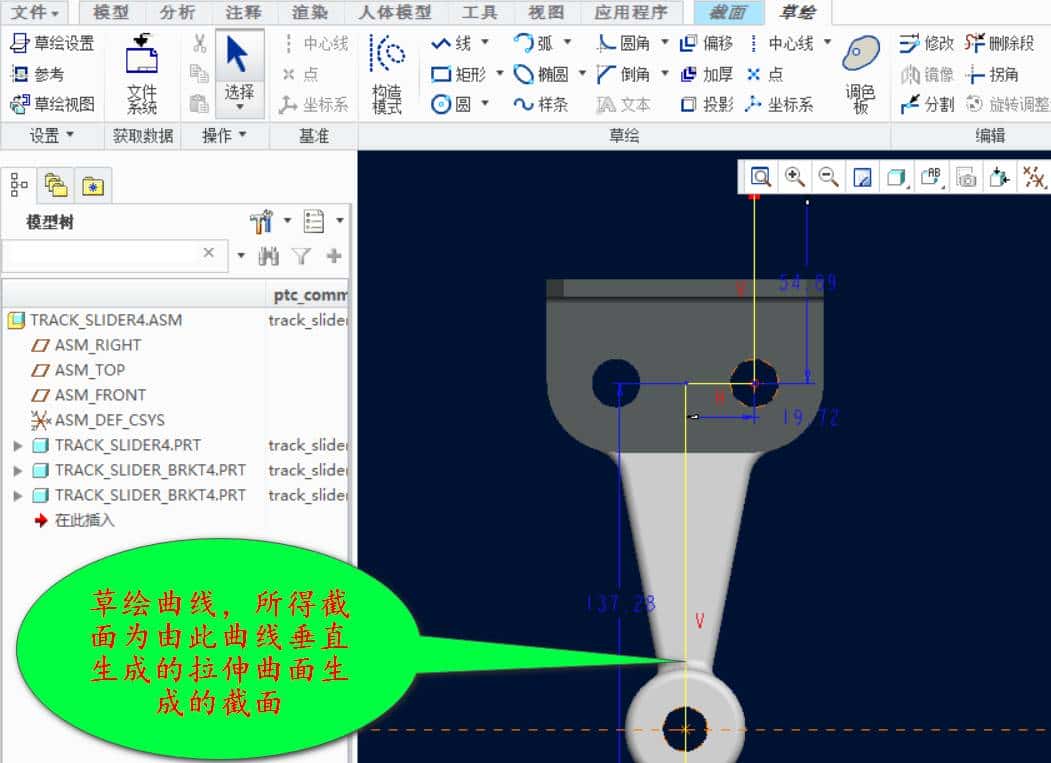Click the 参考 references button
This screenshot has width=1051, height=763.
coord(38,72)
